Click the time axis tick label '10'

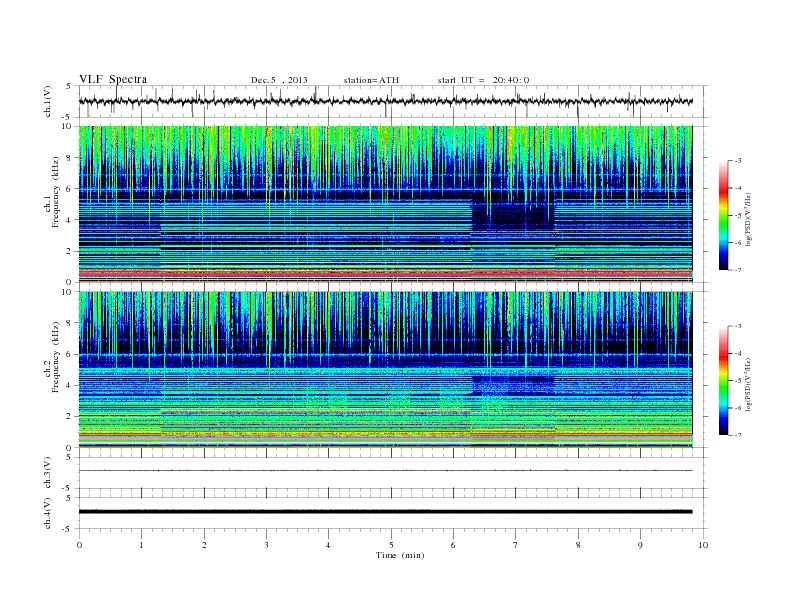pyautogui.click(x=703, y=545)
